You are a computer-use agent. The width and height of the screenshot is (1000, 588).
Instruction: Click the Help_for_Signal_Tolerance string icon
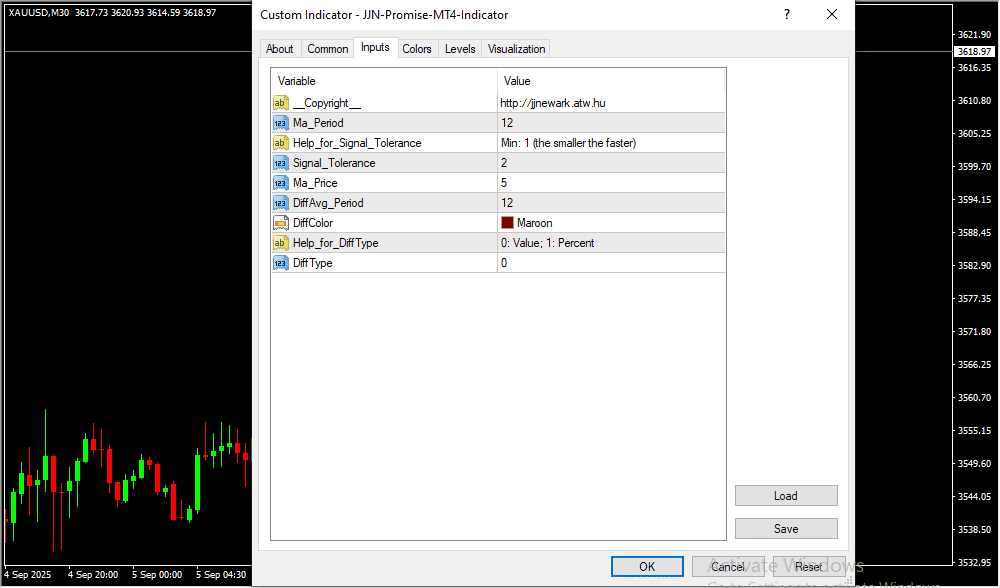point(280,143)
